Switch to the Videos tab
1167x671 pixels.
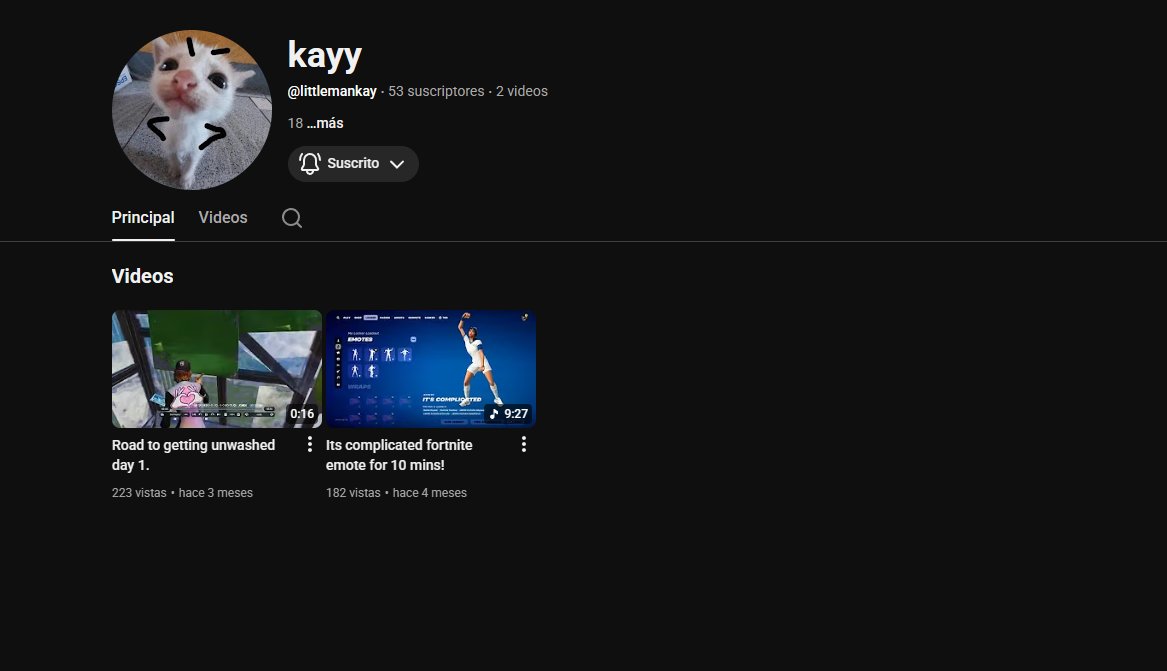click(223, 217)
